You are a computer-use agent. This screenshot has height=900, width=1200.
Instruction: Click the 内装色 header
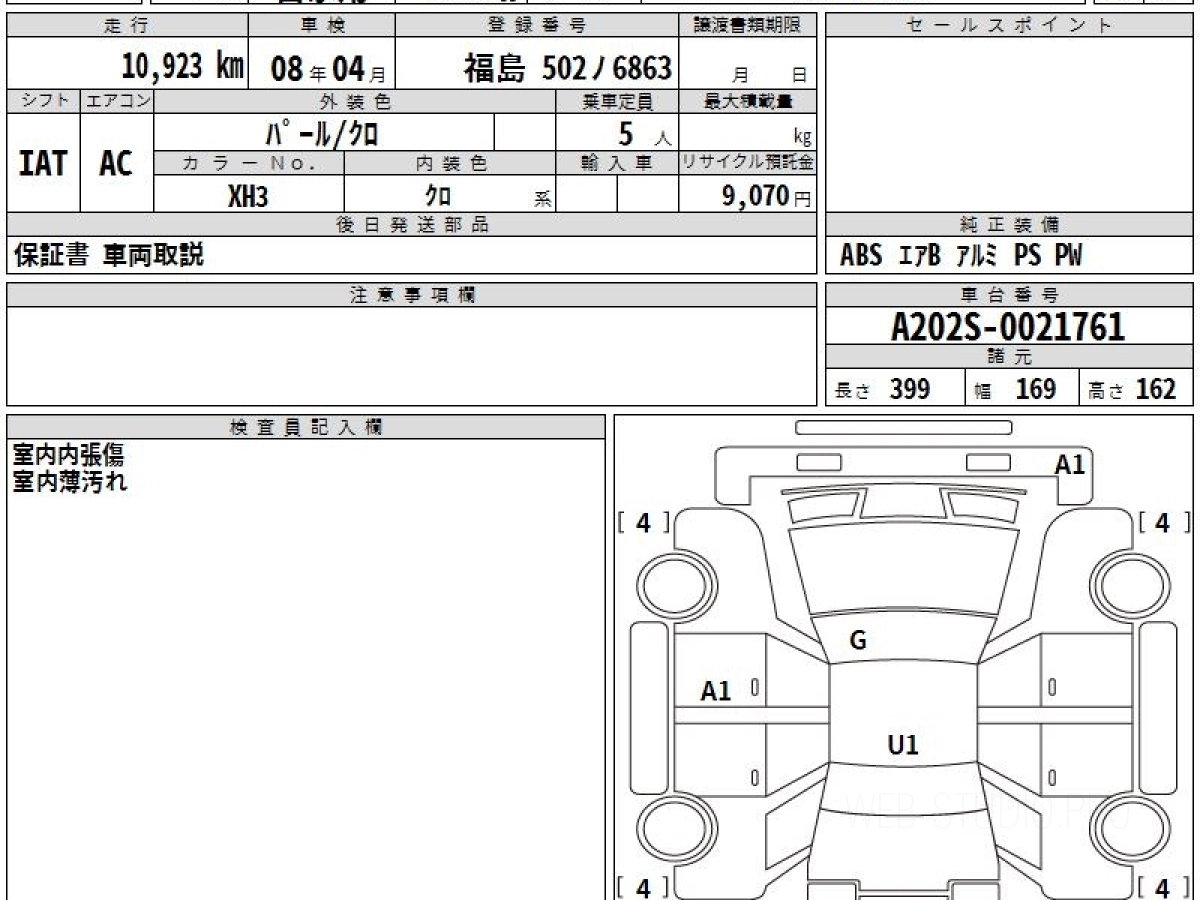click(x=450, y=163)
